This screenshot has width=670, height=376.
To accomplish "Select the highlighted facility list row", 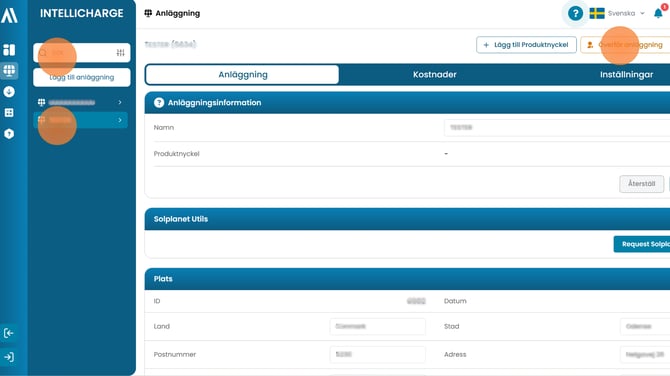I will click(x=80, y=120).
